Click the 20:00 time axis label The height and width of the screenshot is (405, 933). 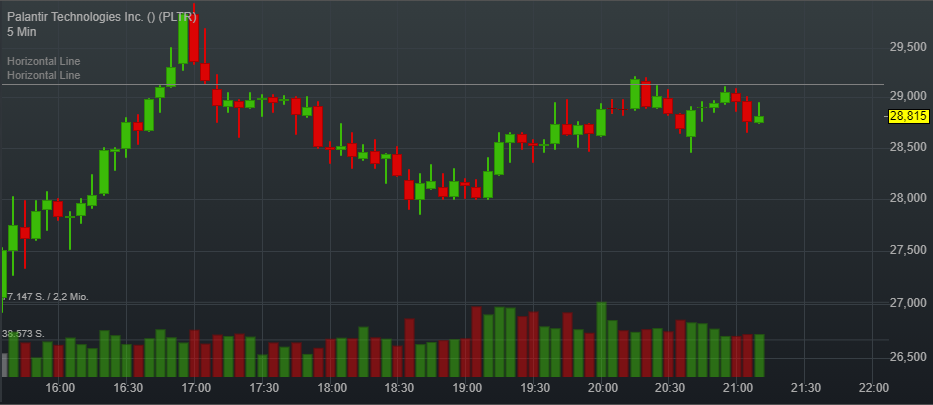coord(602,388)
